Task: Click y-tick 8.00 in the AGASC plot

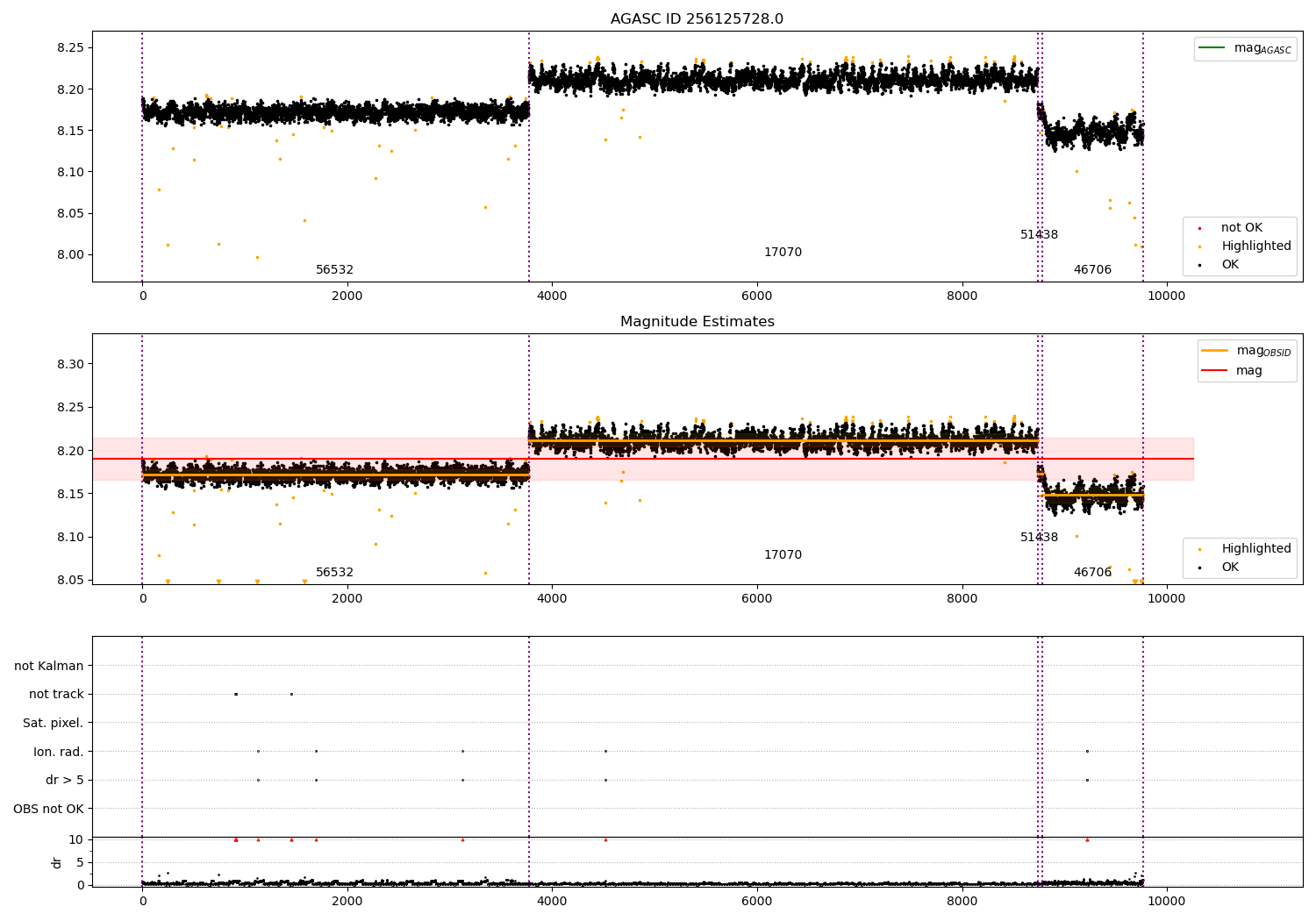Action: pos(69,255)
